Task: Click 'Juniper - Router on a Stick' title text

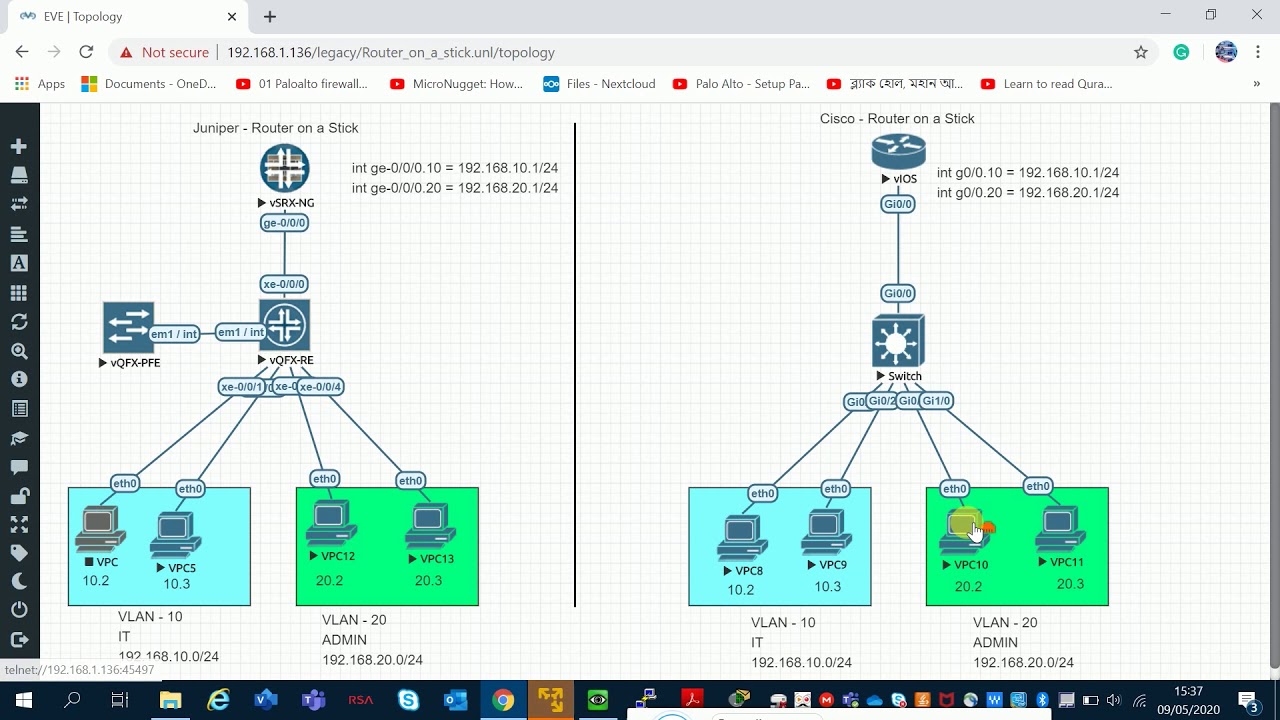Action: pyautogui.click(x=275, y=128)
